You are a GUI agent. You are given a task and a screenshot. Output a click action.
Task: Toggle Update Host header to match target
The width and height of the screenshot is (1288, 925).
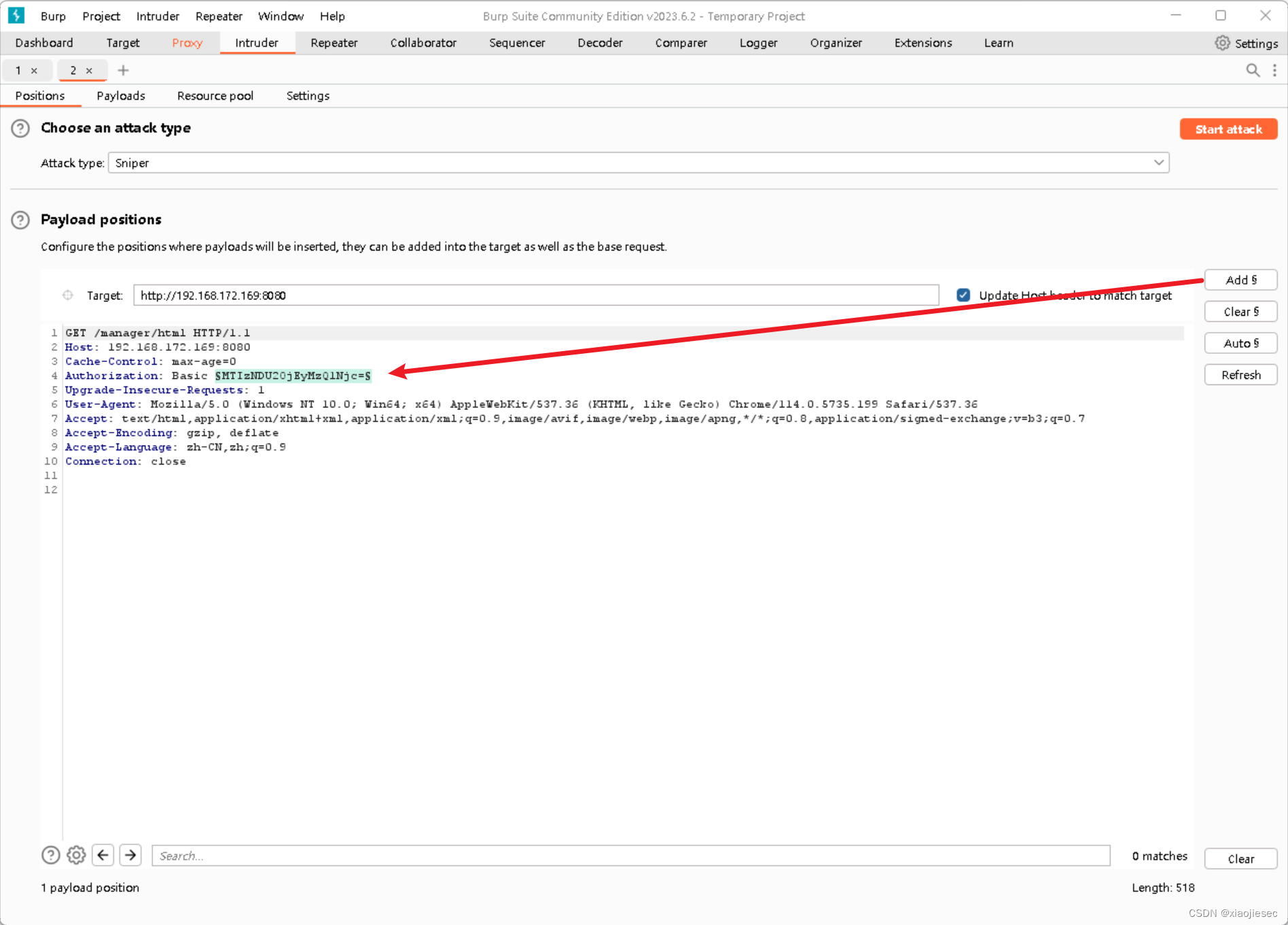[x=963, y=295]
